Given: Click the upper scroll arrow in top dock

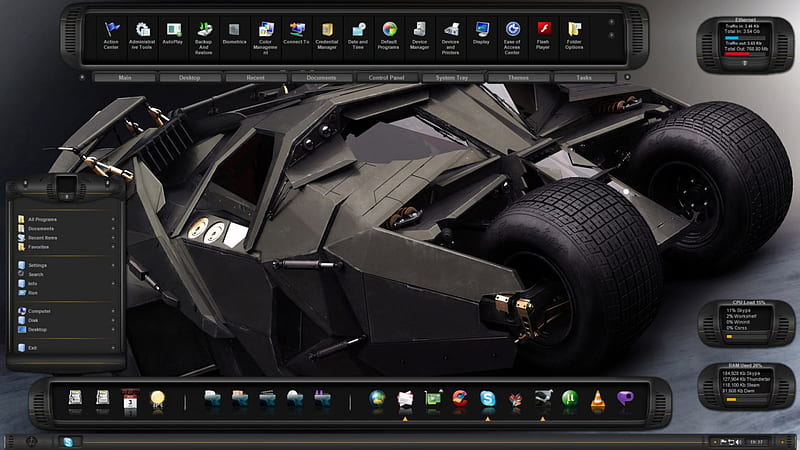Looking at the screenshot, I should tap(611, 22).
